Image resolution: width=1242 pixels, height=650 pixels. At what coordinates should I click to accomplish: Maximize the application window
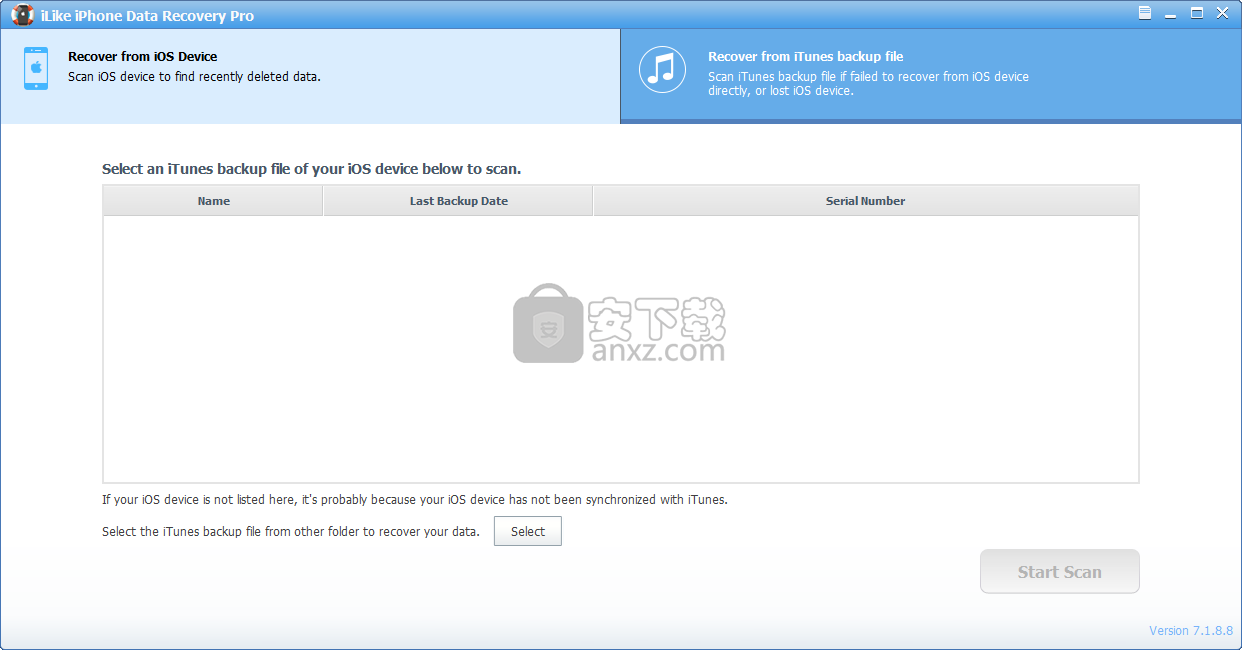(1196, 13)
